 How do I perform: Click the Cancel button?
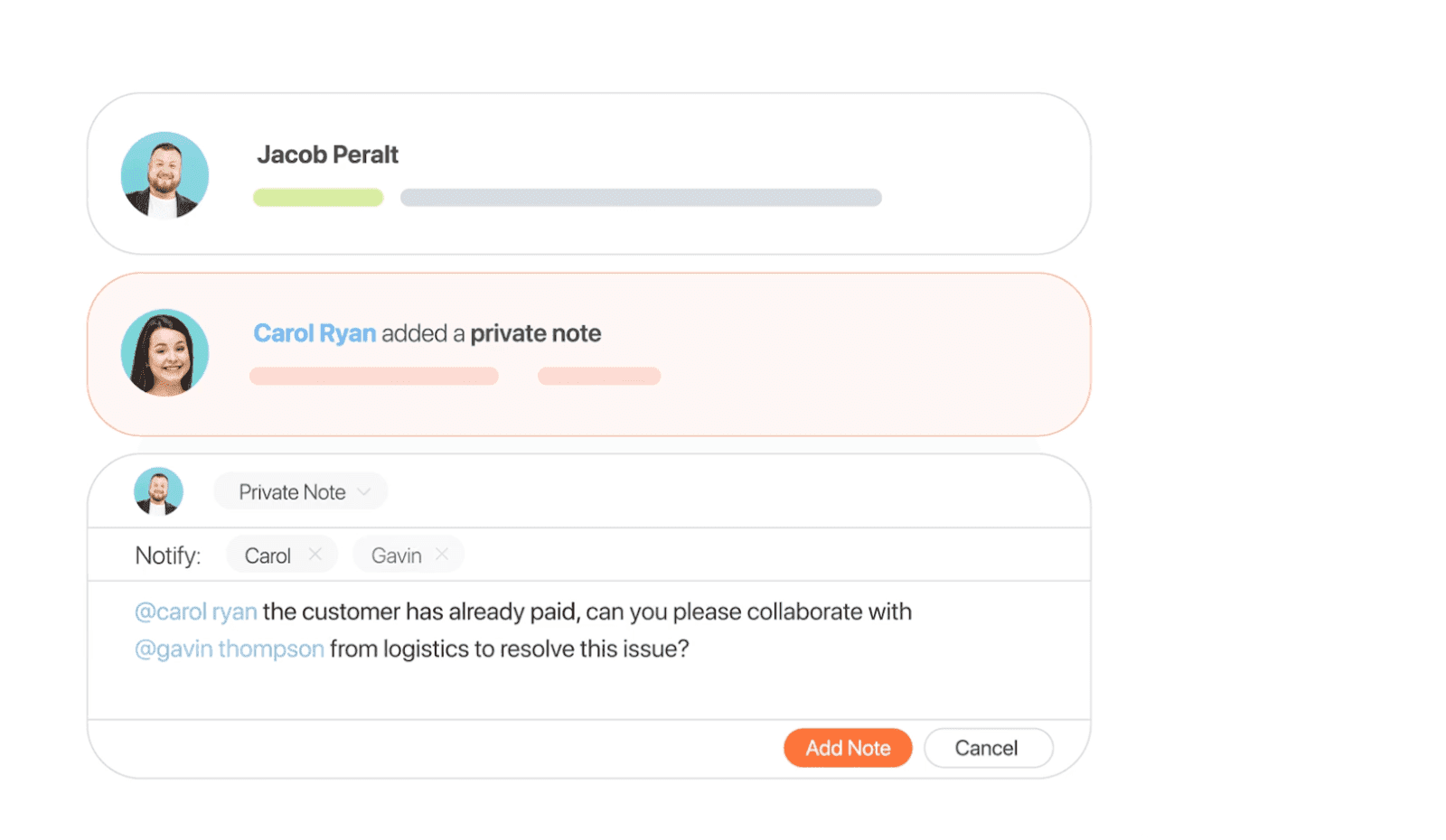pyautogui.click(x=988, y=748)
